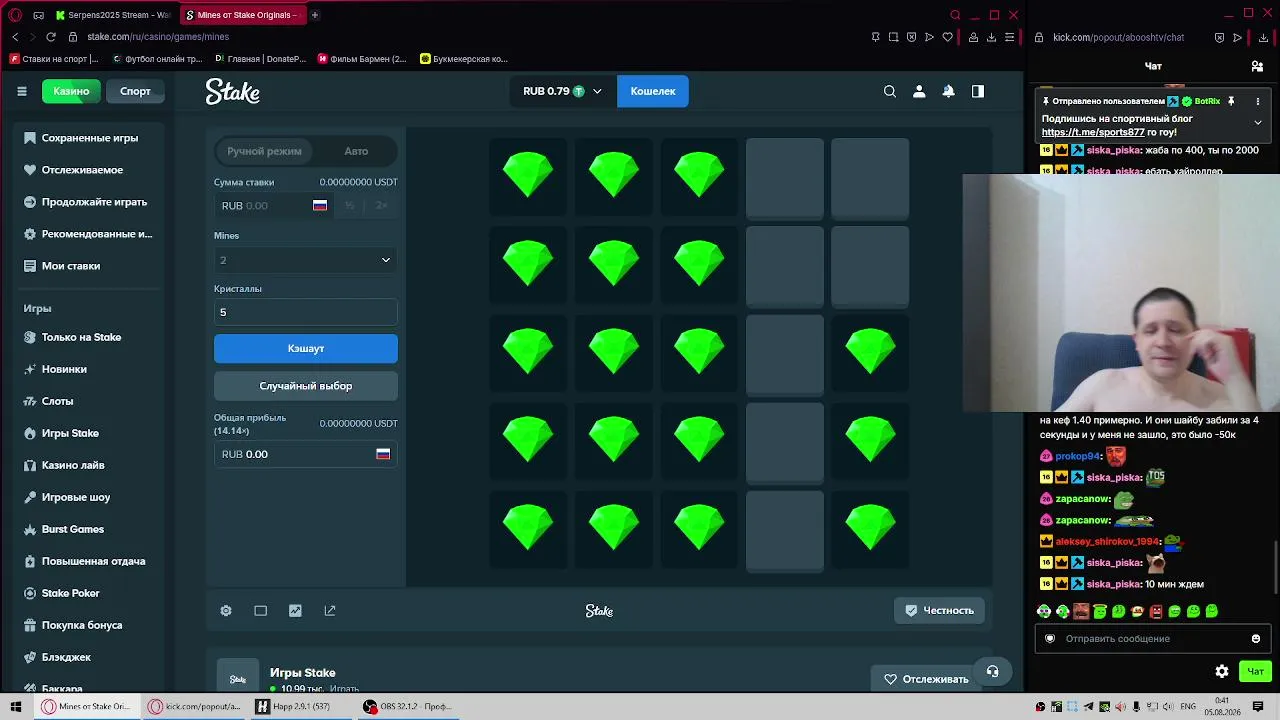The width and height of the screenshot is (1280, 720).
Task: Open OBS 32.1.2 in the taskbar
Action: pos(408,706)
